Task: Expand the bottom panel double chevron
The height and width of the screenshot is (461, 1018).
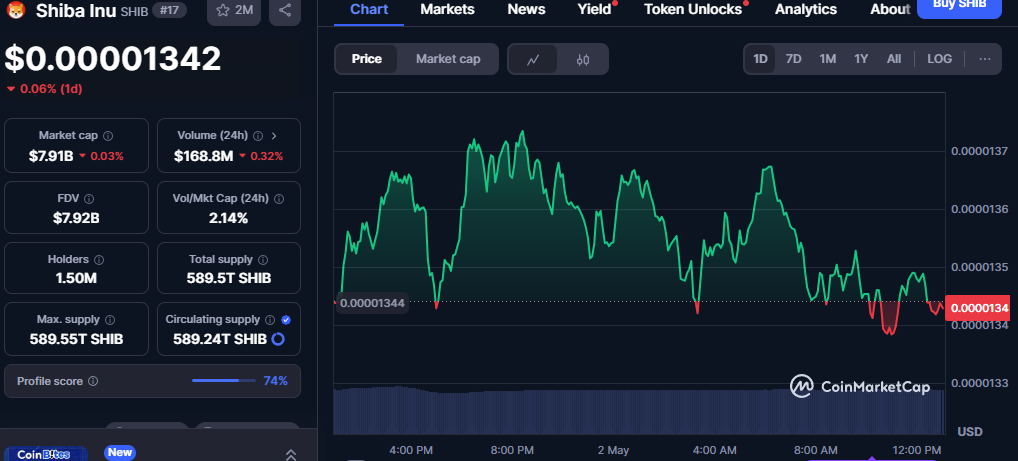Action: click(291, 455)
